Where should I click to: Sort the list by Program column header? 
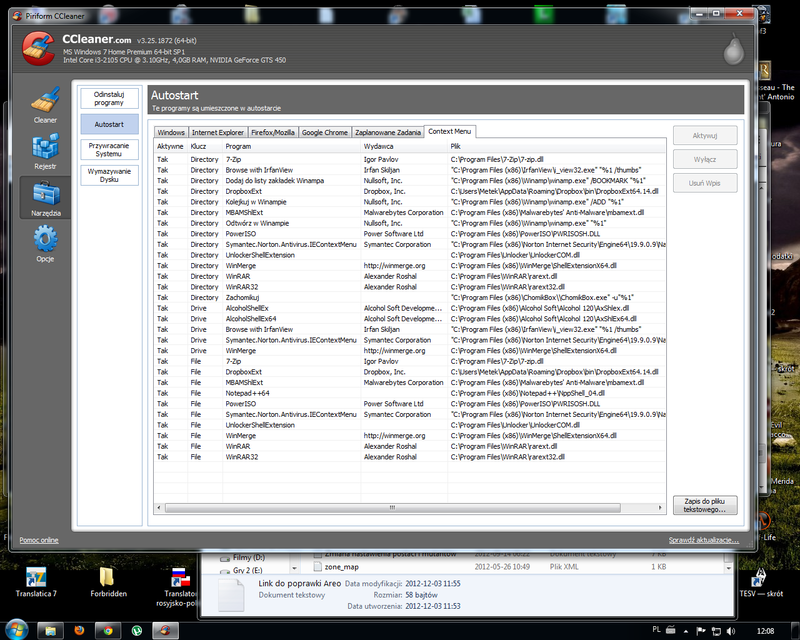point(240,146)
